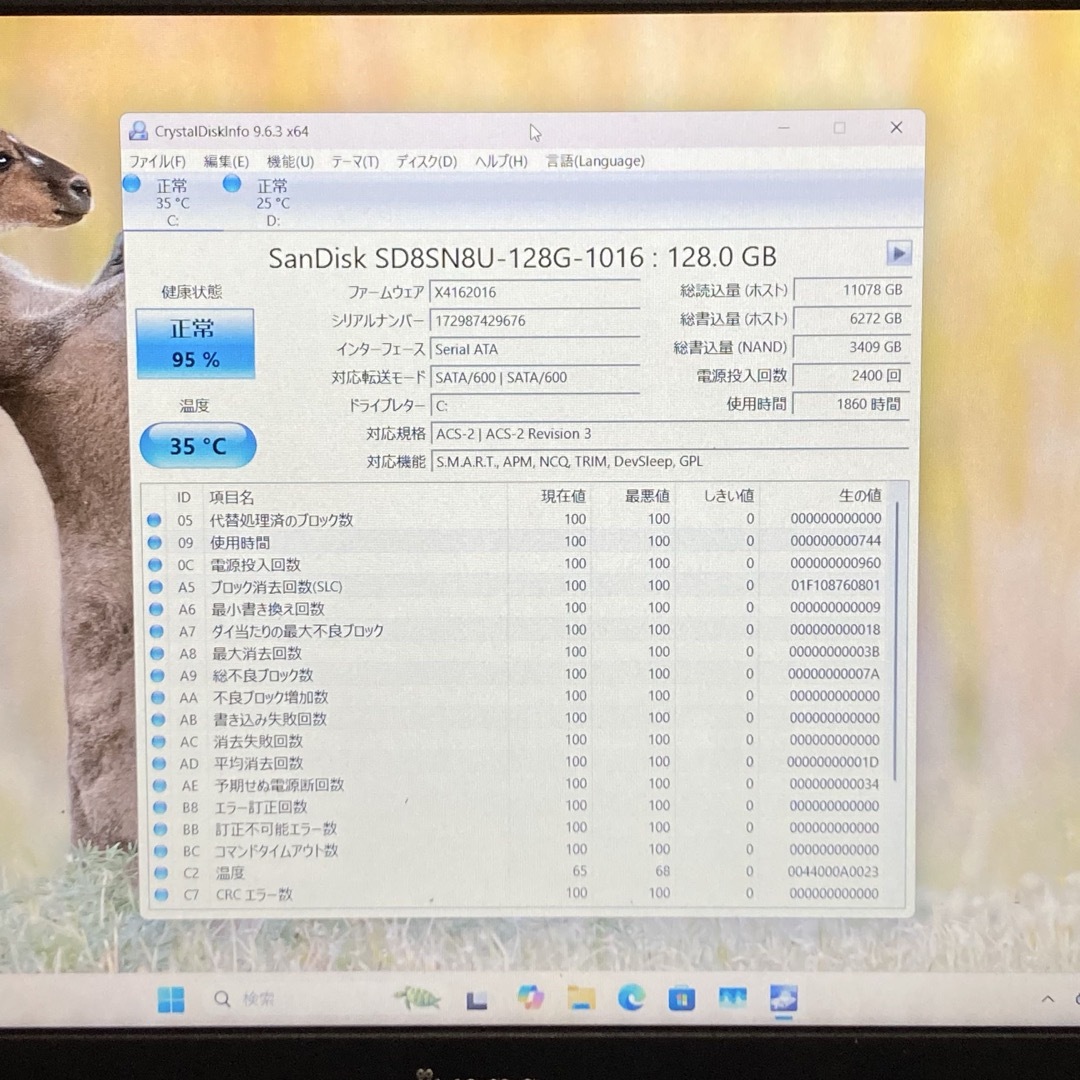Click the host writes value 6272 GB
Screen dimensions: 1080x1080
pos(853,318)
